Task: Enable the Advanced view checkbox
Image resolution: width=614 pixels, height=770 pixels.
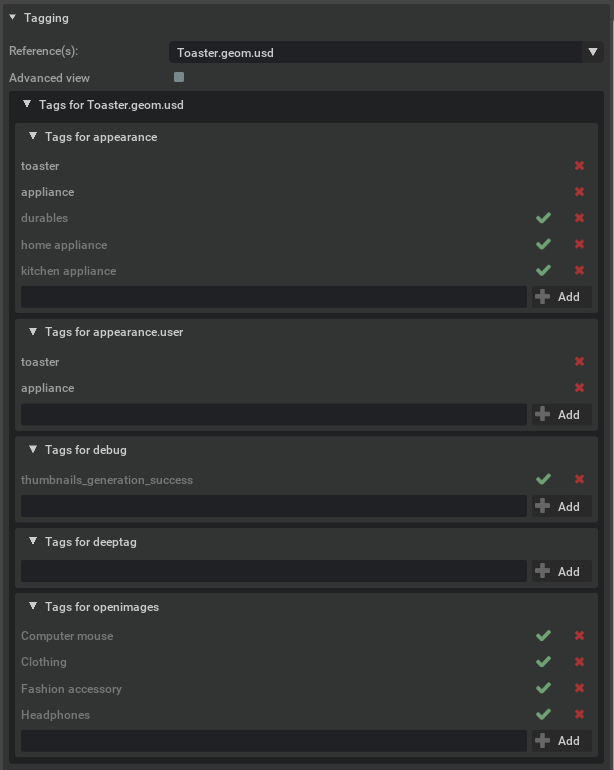Action: 179,77
